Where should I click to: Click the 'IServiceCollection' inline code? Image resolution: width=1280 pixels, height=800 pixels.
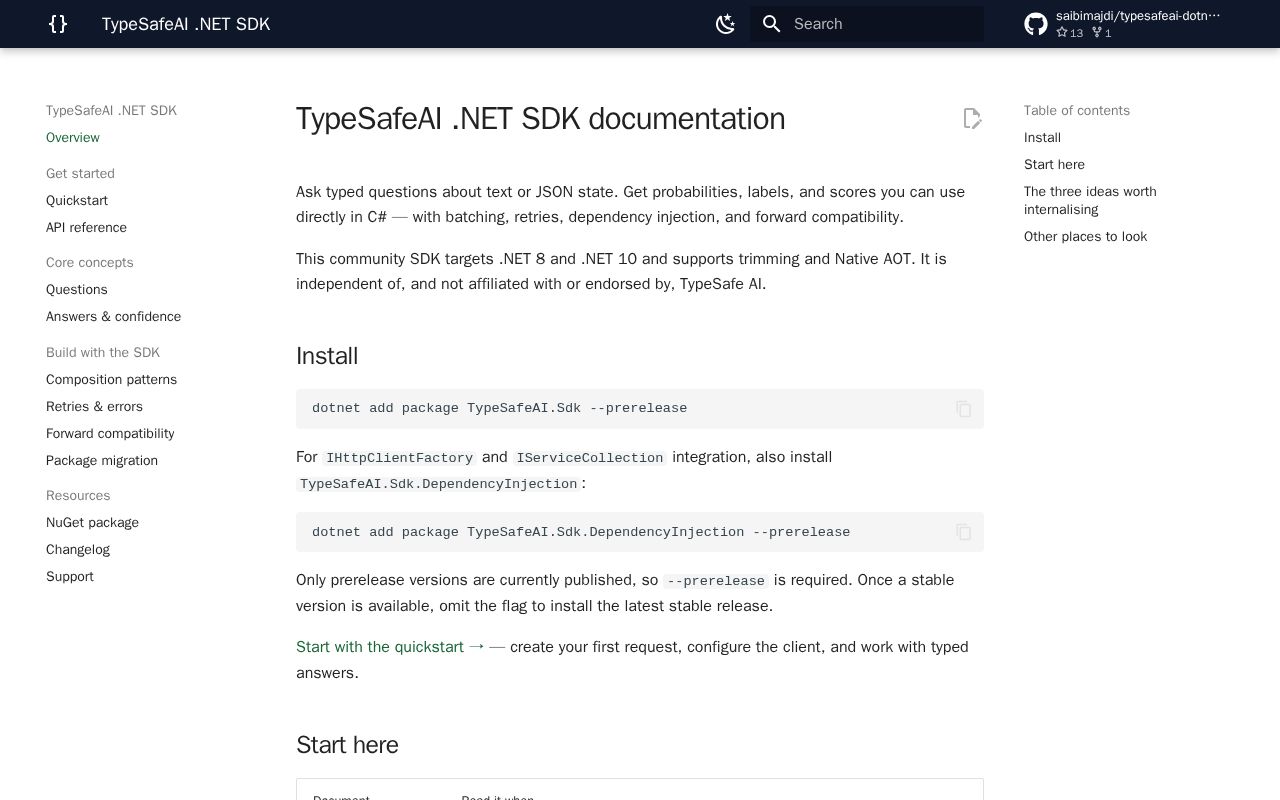(x=590, y=458)
